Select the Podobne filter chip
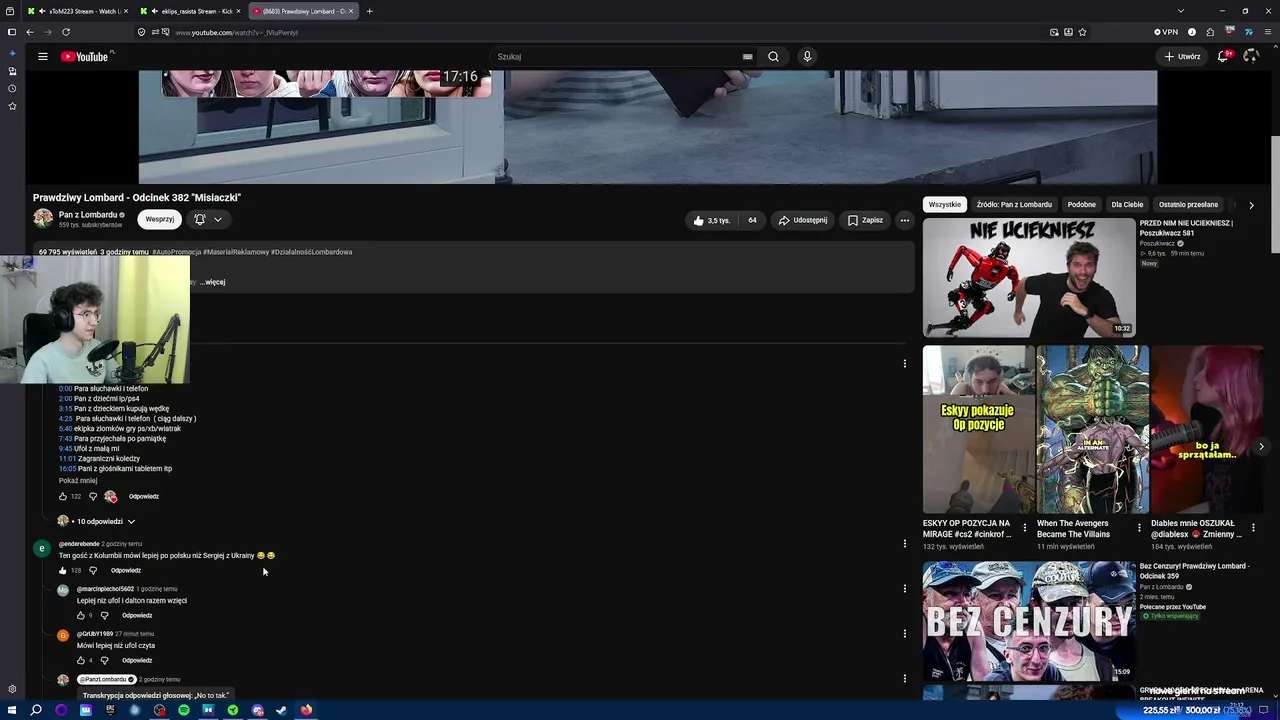Image resolution: width=1280 pixels, height=720 pixels. point(1082,205)
